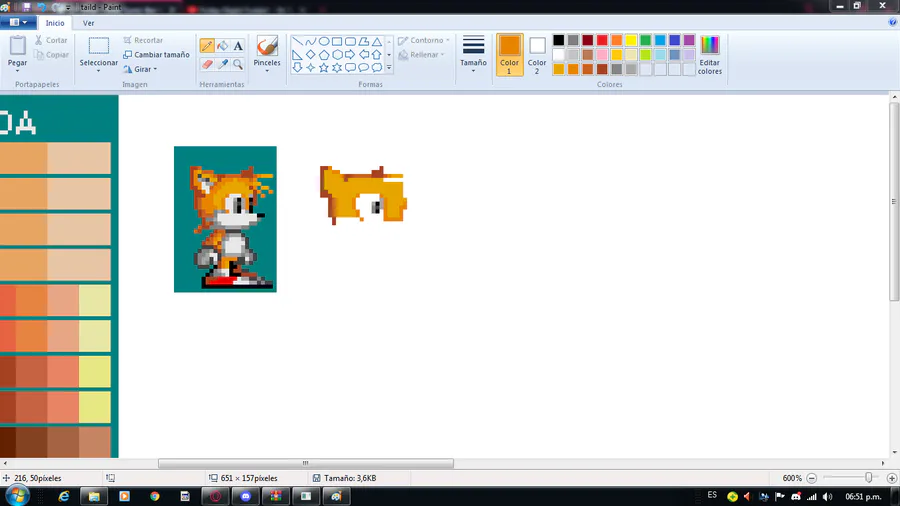The image size is (900, 506).
Task: Expand the shapes gallery More arrow
Action: coord(389,68)
